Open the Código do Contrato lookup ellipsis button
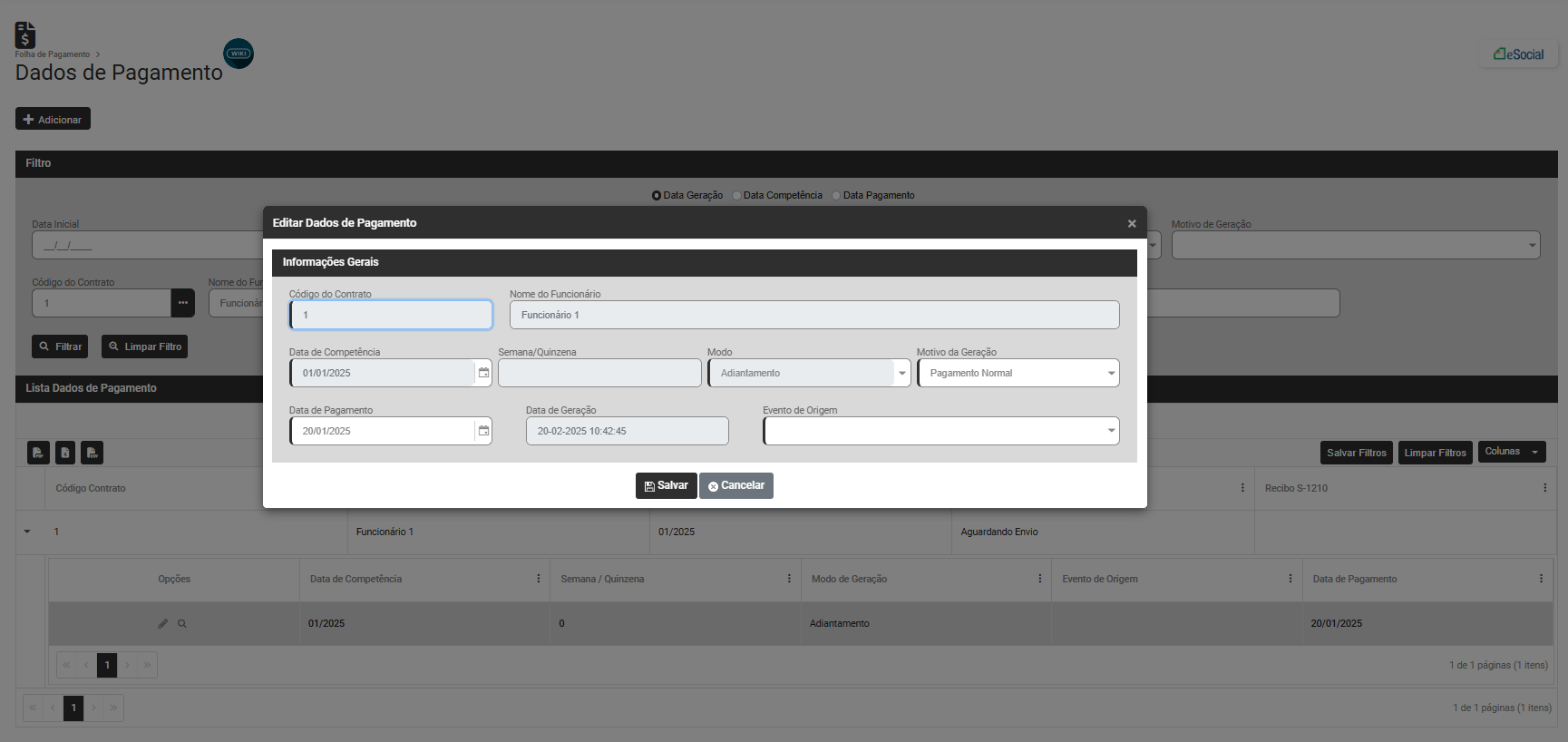This screenshot has width=1568, height=742. click(x=183, y=303)
